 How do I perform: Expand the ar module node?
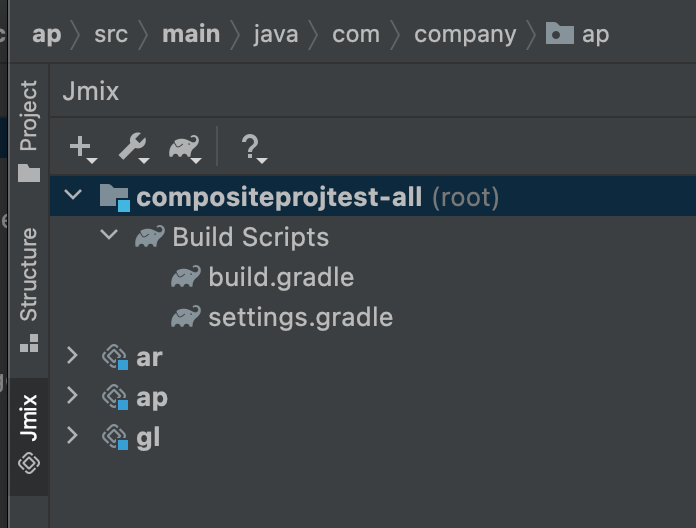[72, 355]
